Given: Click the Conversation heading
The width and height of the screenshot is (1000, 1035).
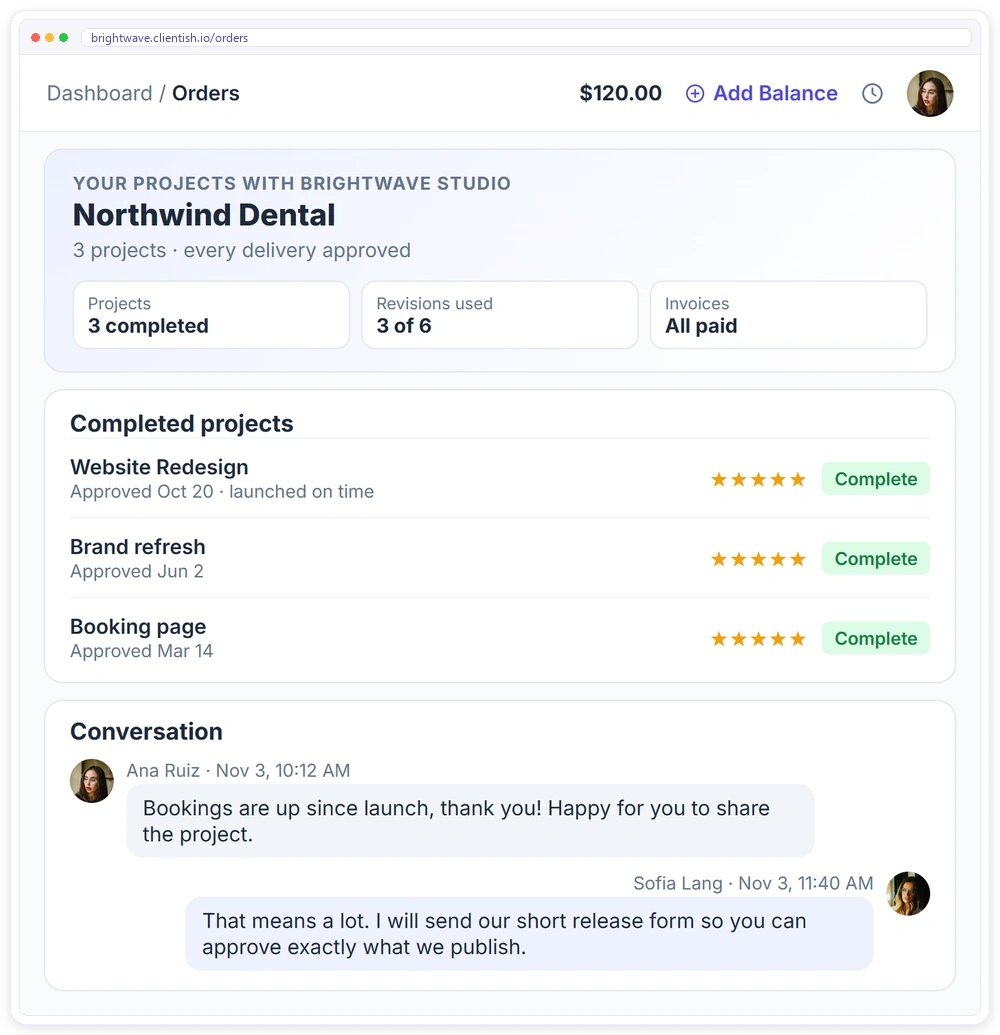Looking at the screenshot, I should click(146, 732).
